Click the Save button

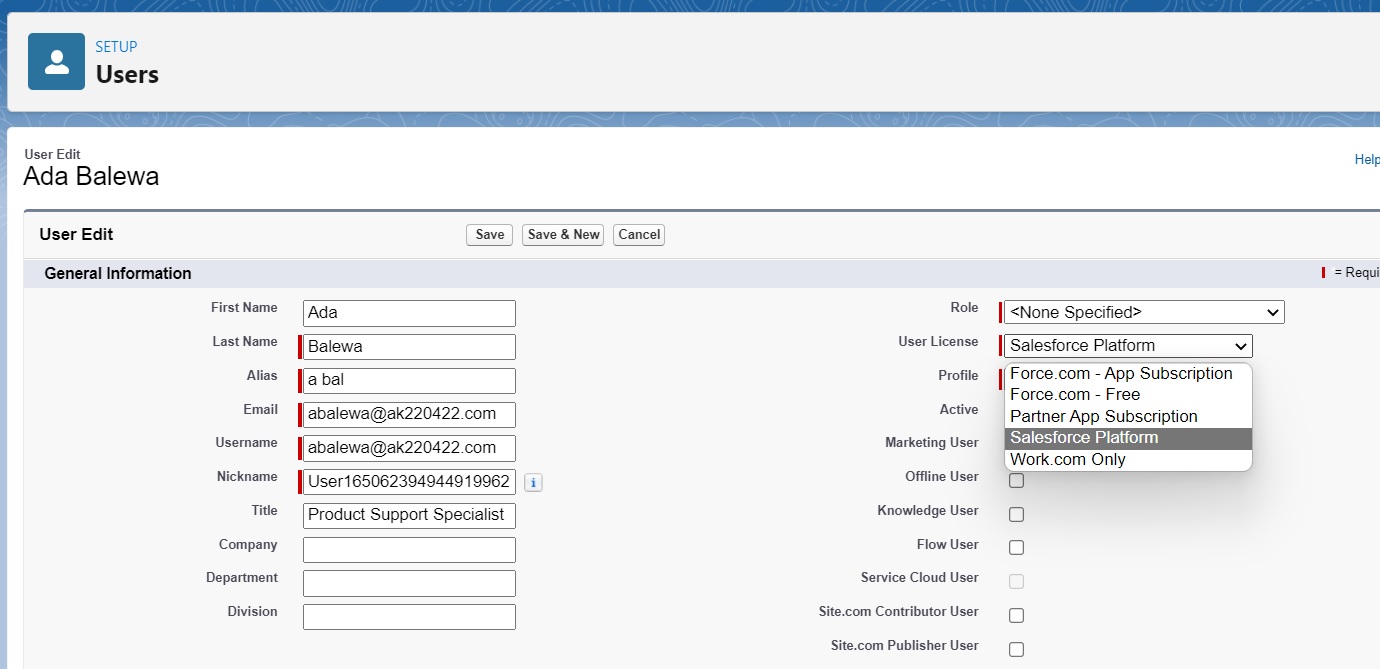pos(489,235)
